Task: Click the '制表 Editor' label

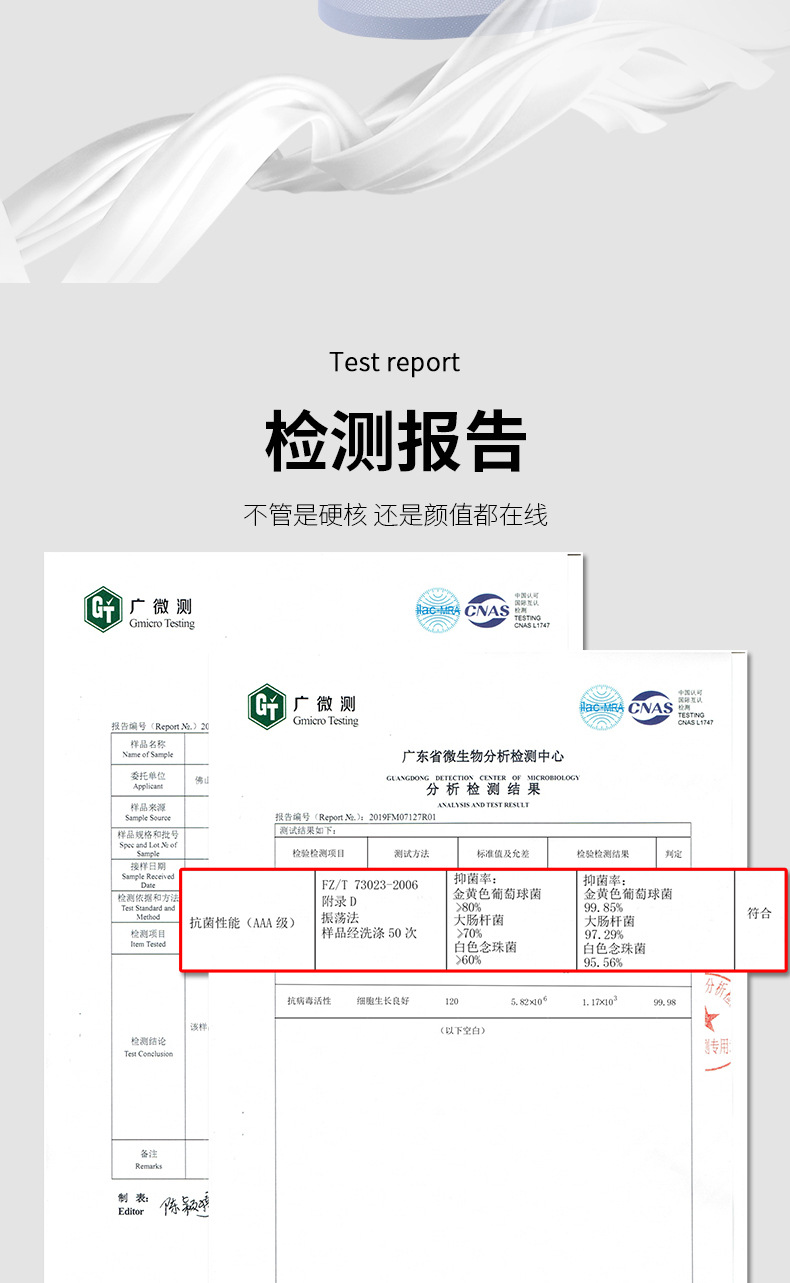Action: click(131, 1204)
